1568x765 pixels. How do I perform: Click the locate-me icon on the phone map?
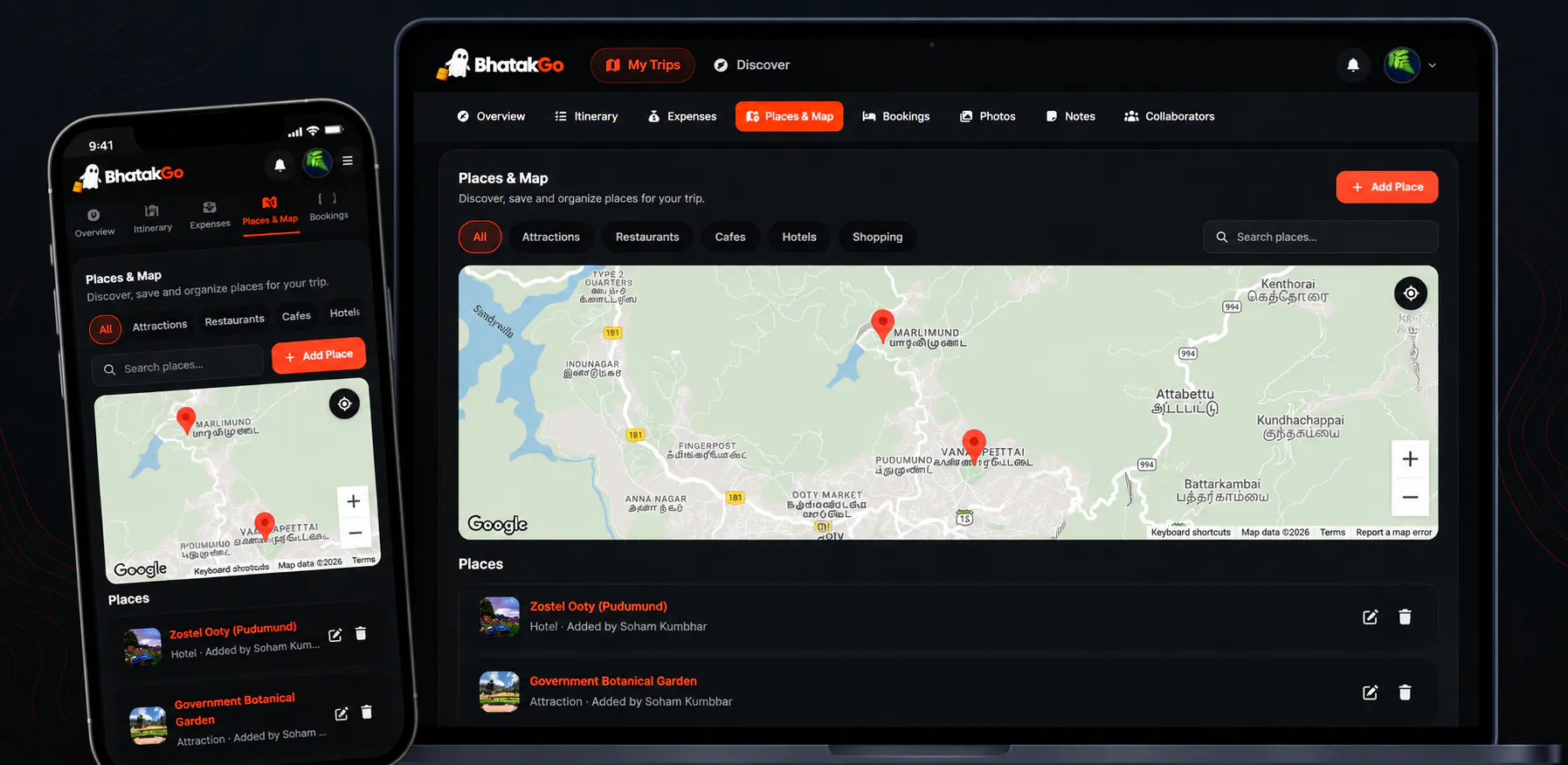click(x=344, y=403)
